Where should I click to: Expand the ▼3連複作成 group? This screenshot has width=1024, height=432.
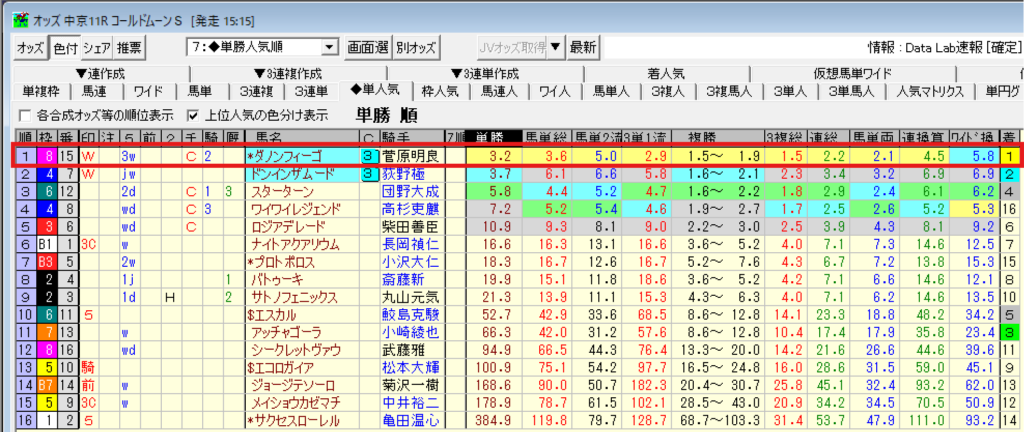(x=288, y=73)
